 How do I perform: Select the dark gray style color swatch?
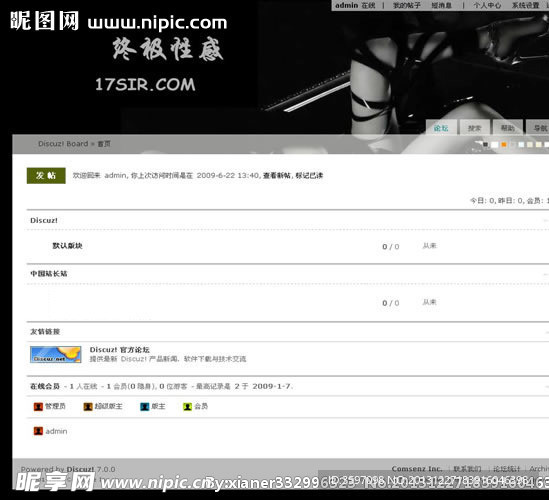pos(485,145)
